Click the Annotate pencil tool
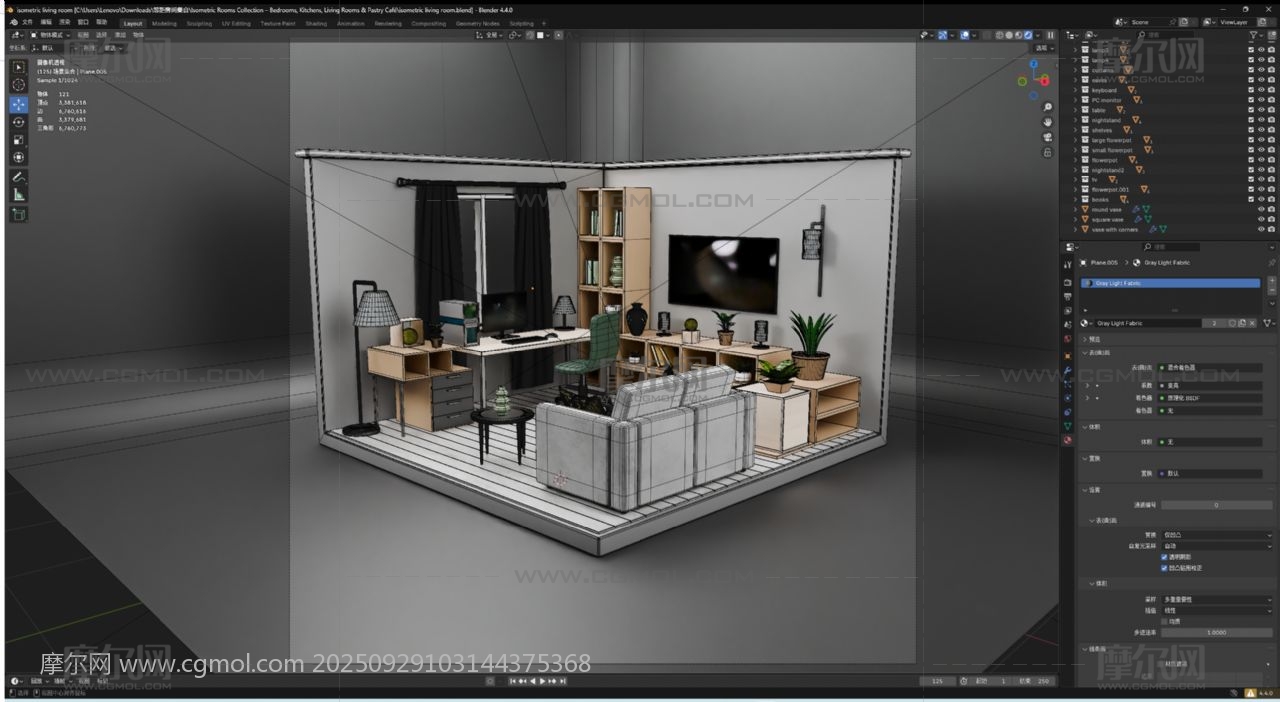 (19, 177)
